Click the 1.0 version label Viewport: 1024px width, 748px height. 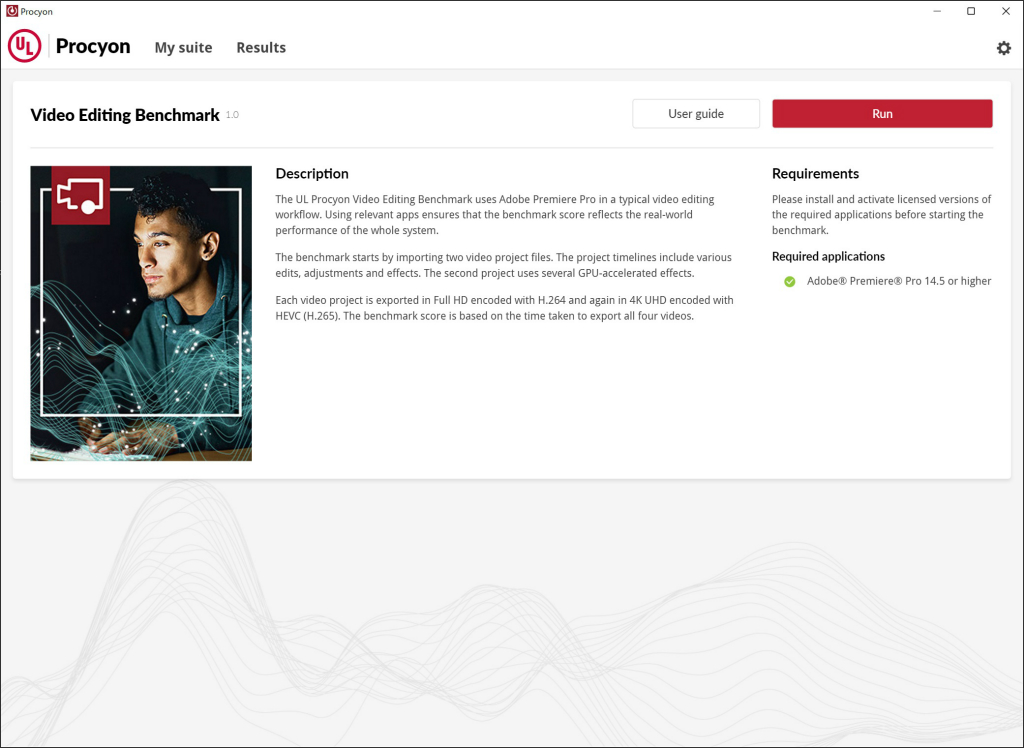232,115
